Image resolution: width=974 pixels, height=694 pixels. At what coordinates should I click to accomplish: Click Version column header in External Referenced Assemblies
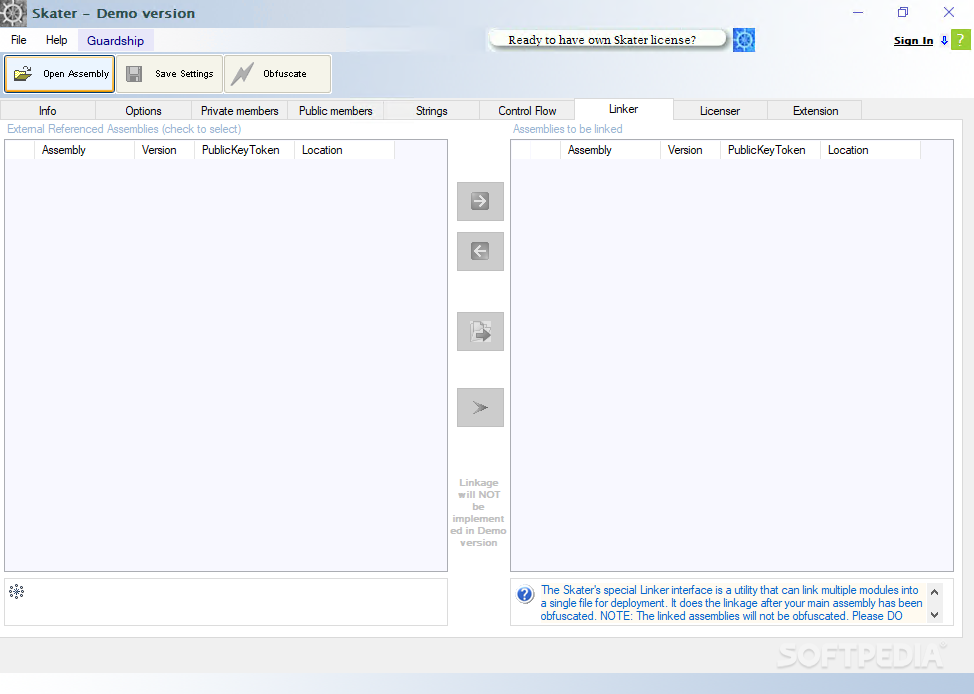(165, 150)
